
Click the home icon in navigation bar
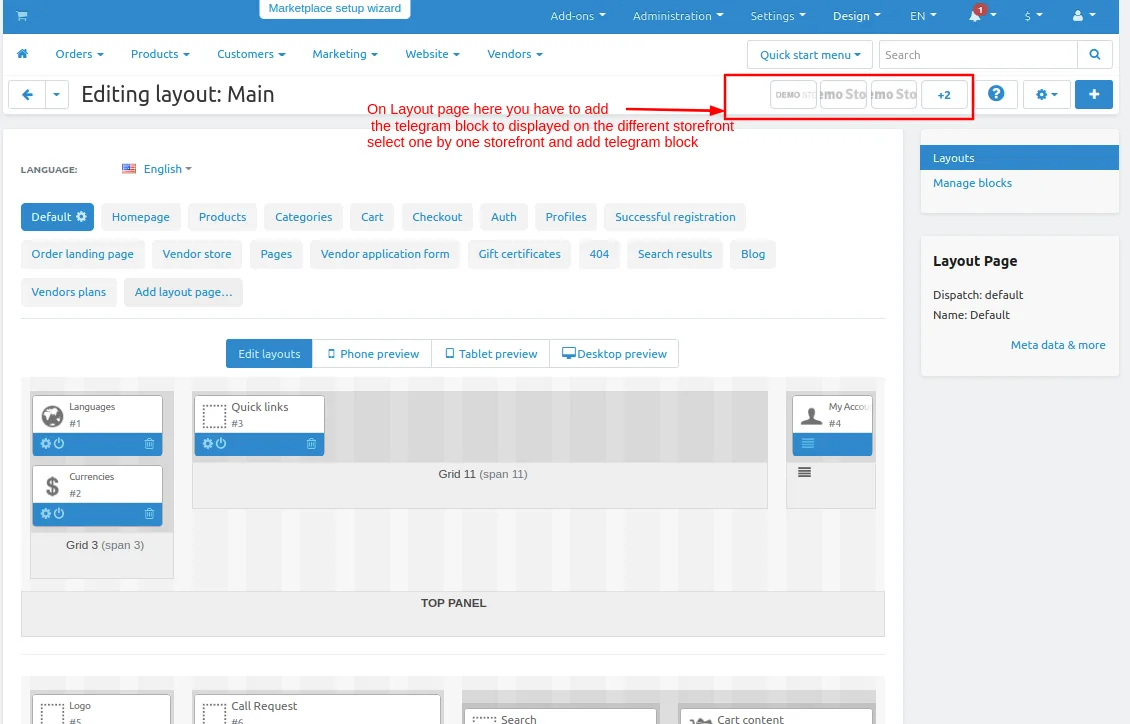click(x=22, y=54)
